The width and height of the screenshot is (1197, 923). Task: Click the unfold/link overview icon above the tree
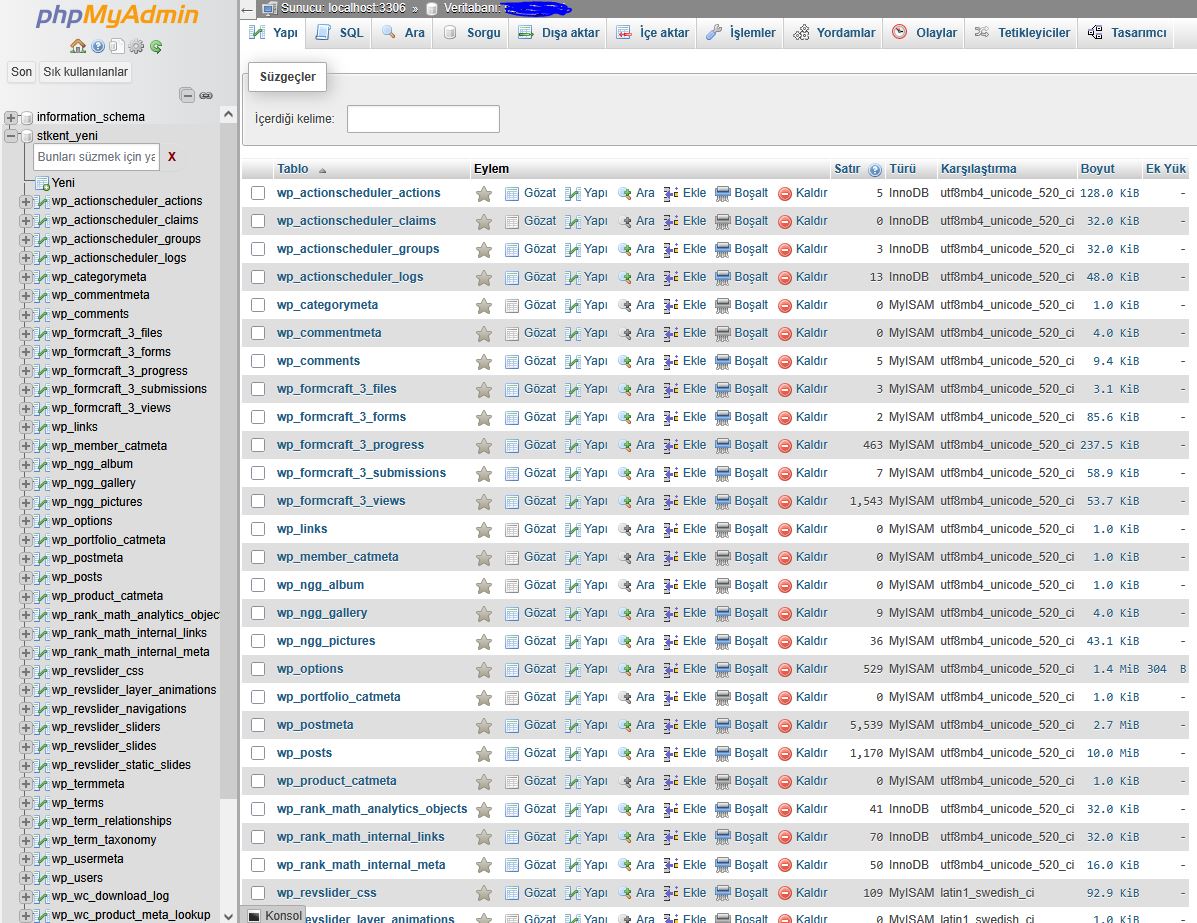pyautogui.click(x=206, y=94)
